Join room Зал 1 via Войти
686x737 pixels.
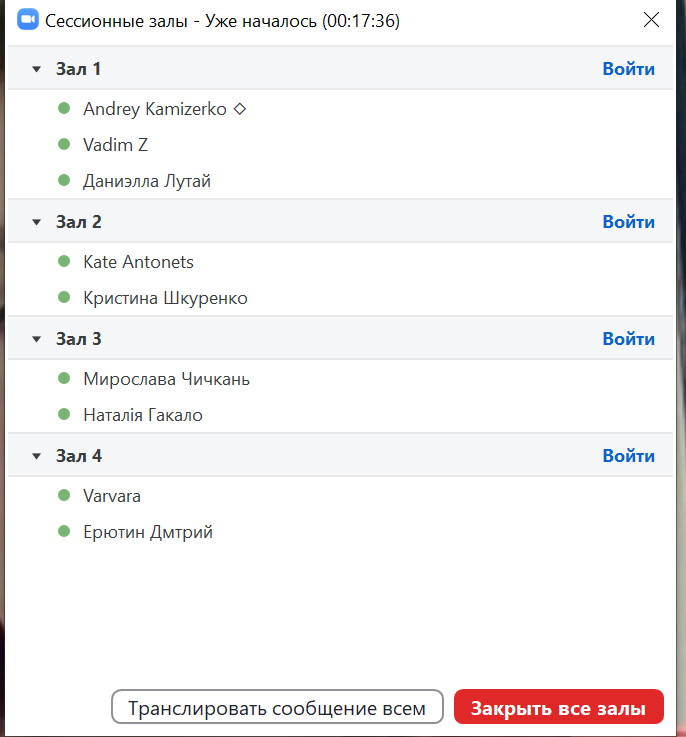(x=629, y=69)
